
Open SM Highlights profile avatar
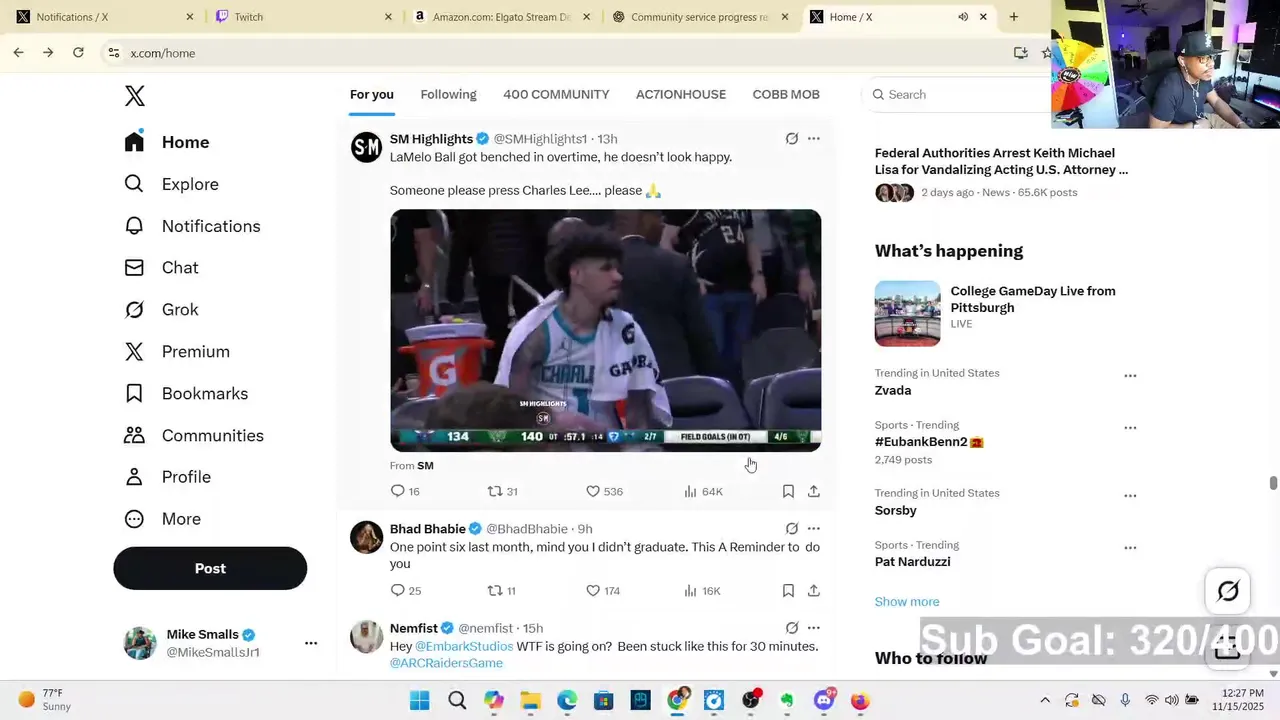pos(366,147)
